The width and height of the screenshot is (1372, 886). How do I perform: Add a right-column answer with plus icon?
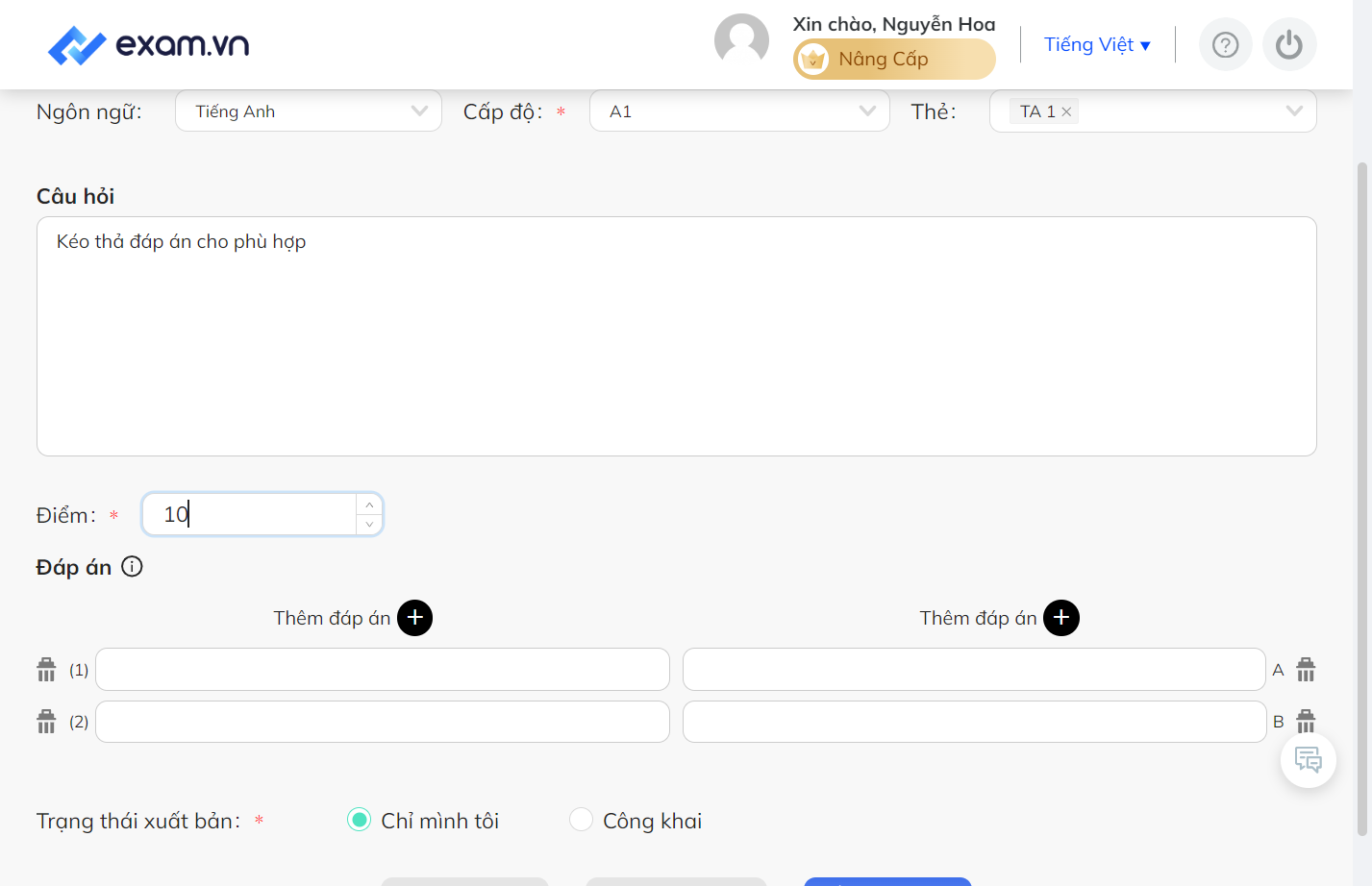pyautogui.click(x=1061, y=618)
